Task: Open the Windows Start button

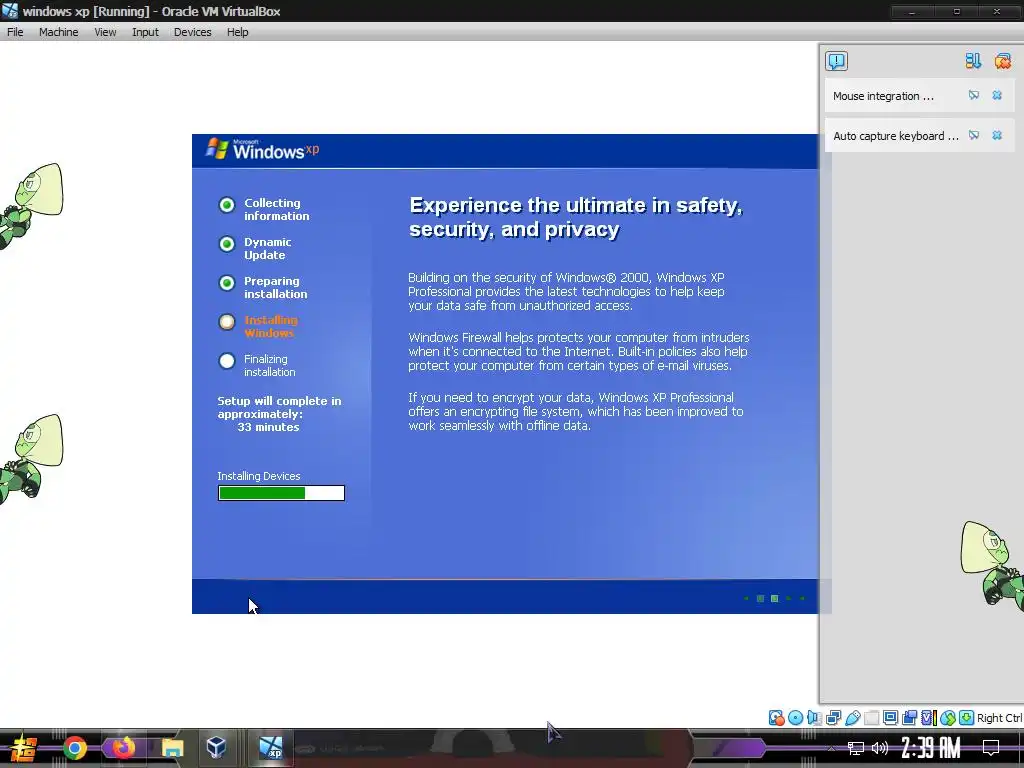Action: pyautogui.click(x=23, y=748)
